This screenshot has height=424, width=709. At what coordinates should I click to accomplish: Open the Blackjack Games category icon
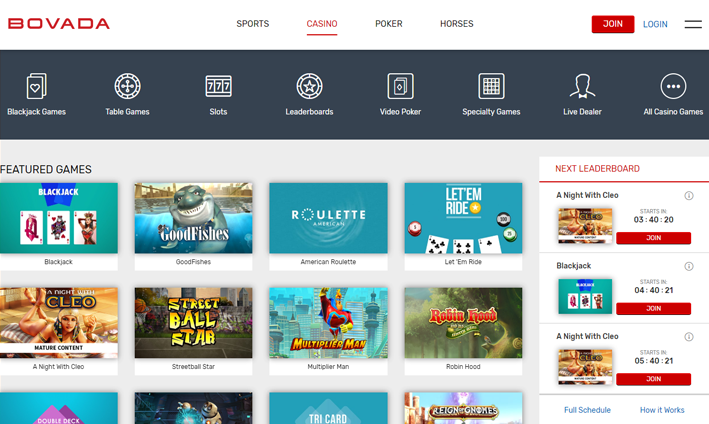[x=36, y=86]
